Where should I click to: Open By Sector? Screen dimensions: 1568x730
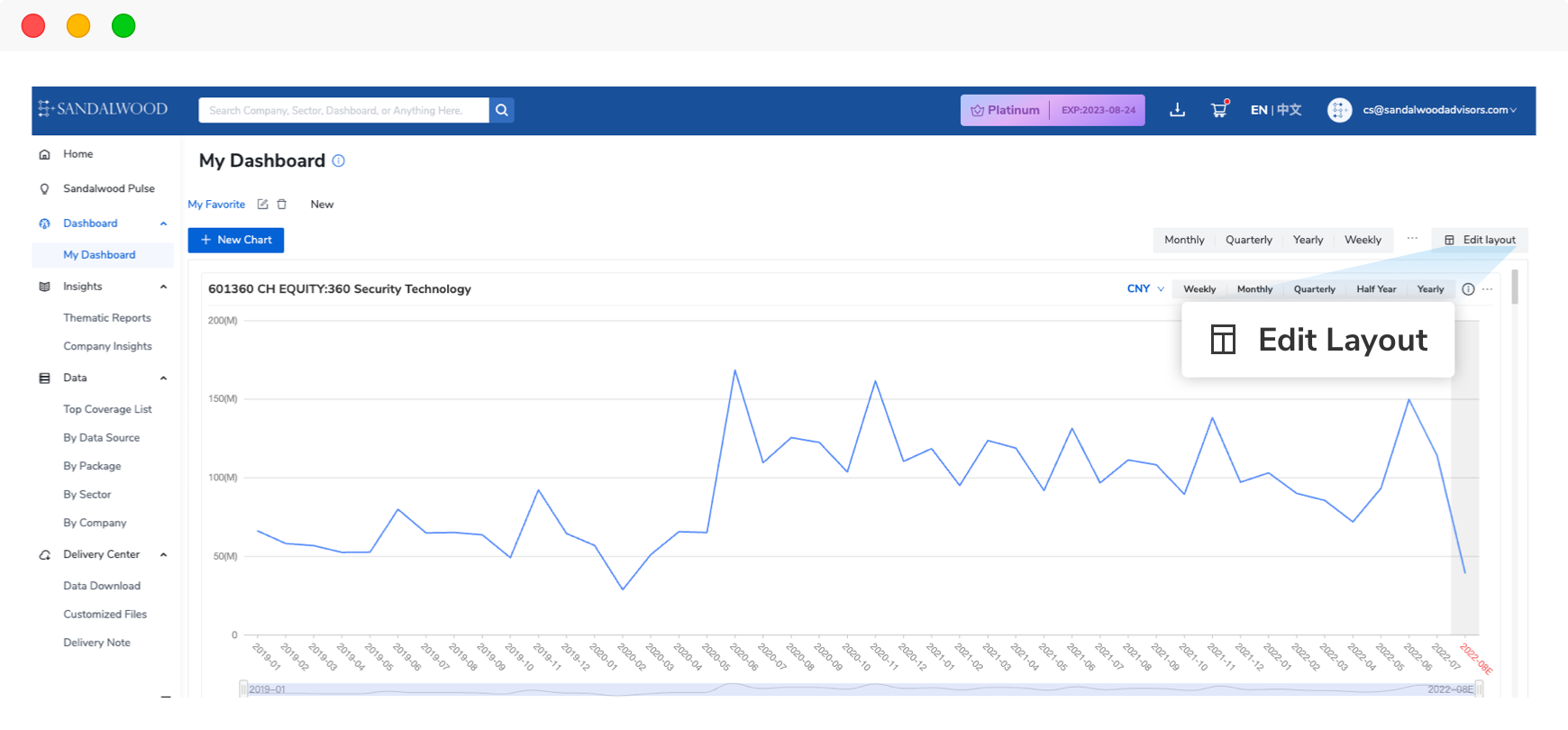(x=87, y=495)
